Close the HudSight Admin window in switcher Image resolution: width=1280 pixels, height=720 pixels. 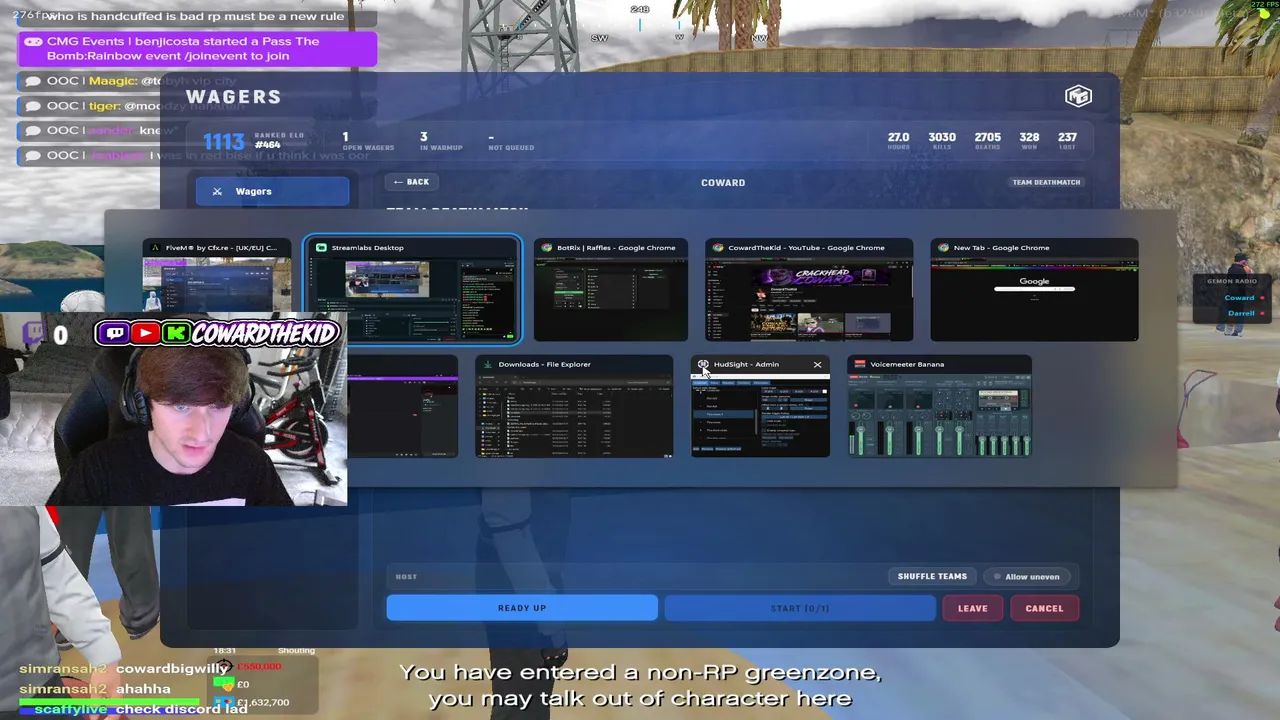click(817, 364)
